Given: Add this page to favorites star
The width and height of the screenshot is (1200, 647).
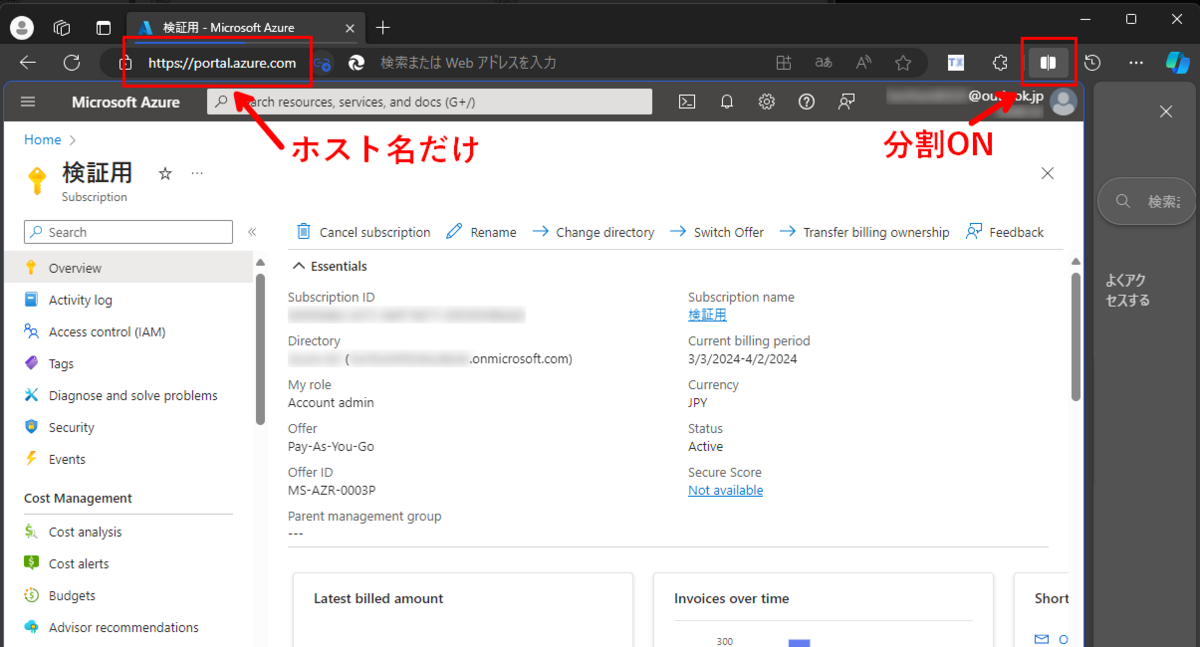Looking at the screenshot, I should [x=903, y=62].
